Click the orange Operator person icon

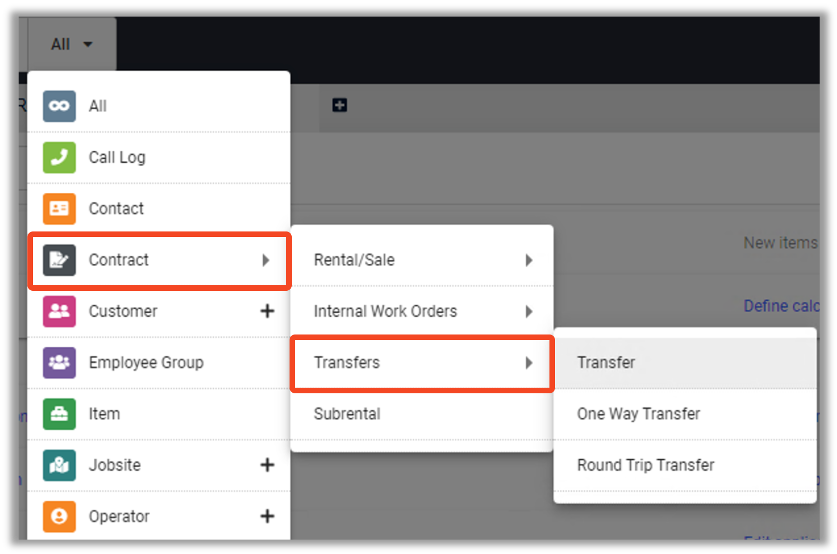point(59,516)
